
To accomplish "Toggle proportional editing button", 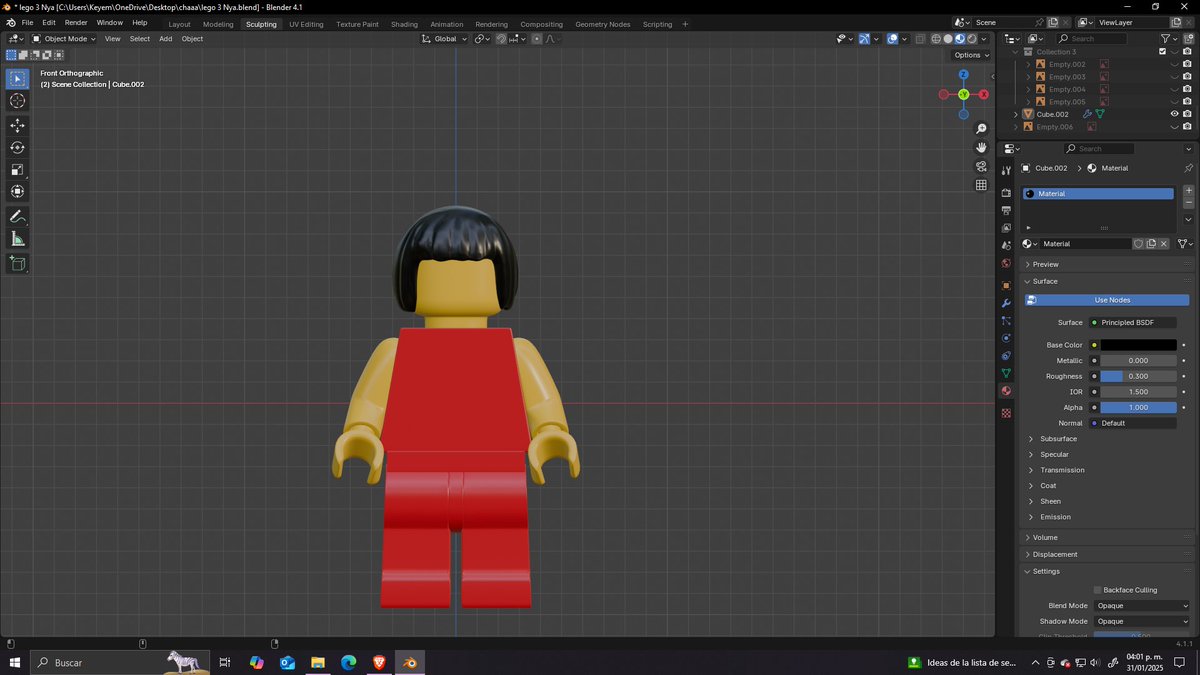I will 537,39.
